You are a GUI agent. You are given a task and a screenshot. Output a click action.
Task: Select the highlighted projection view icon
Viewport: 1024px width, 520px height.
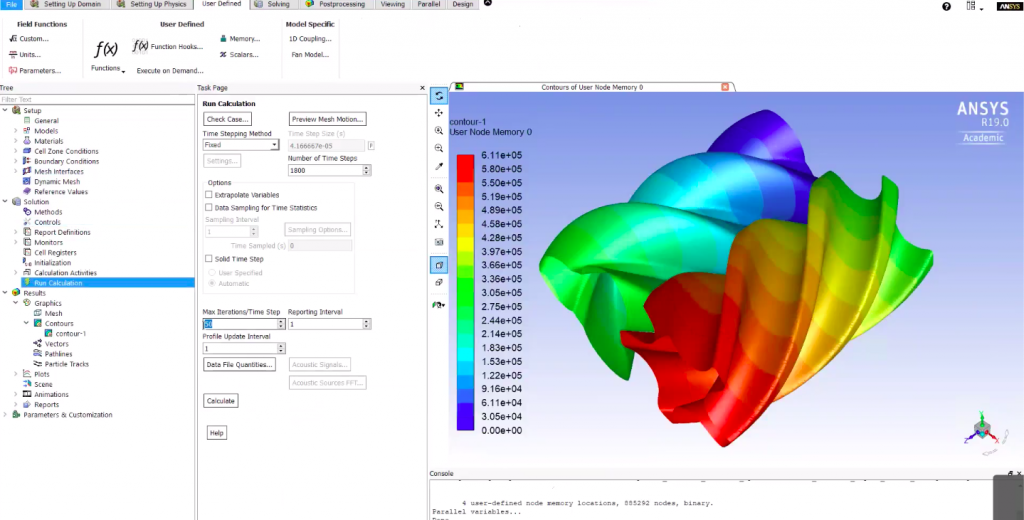(x=439, y=265)
